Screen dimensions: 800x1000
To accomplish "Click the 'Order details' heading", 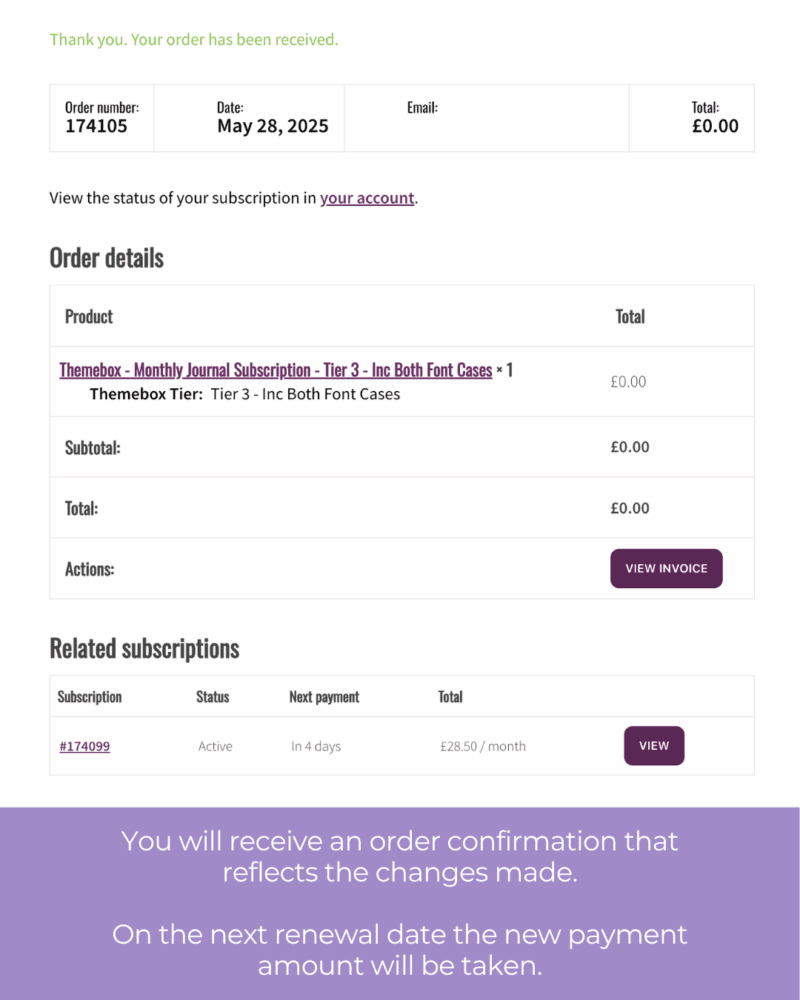I will tap(106, 258).
